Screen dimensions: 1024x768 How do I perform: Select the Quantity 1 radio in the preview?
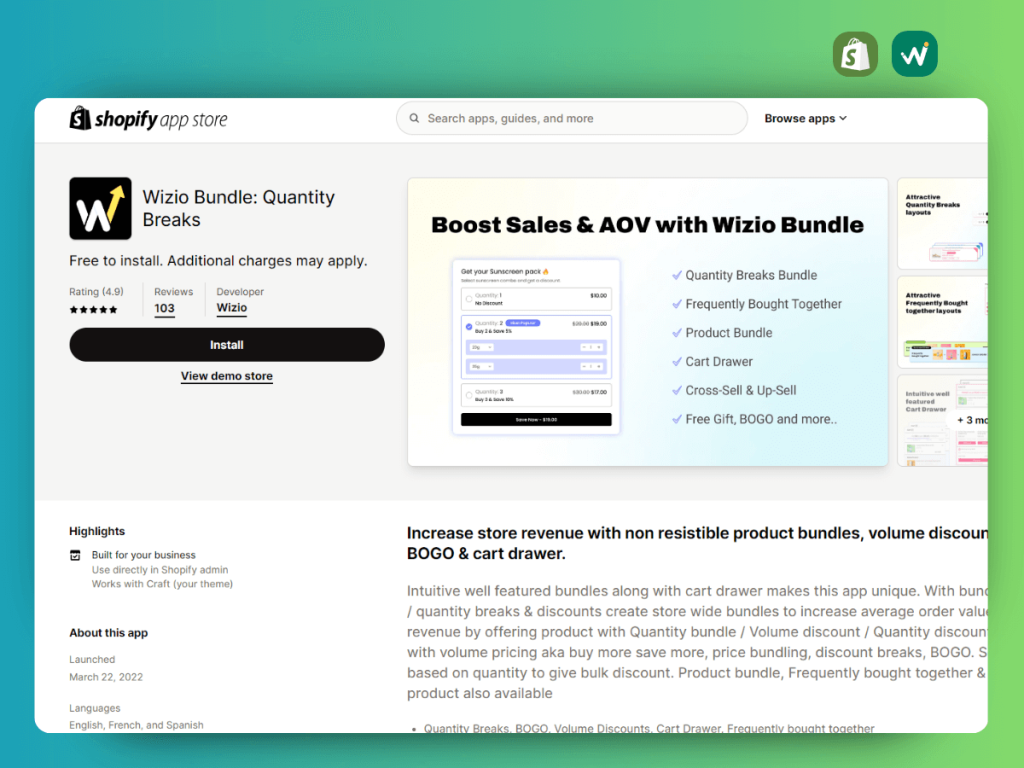click(468, 299)
